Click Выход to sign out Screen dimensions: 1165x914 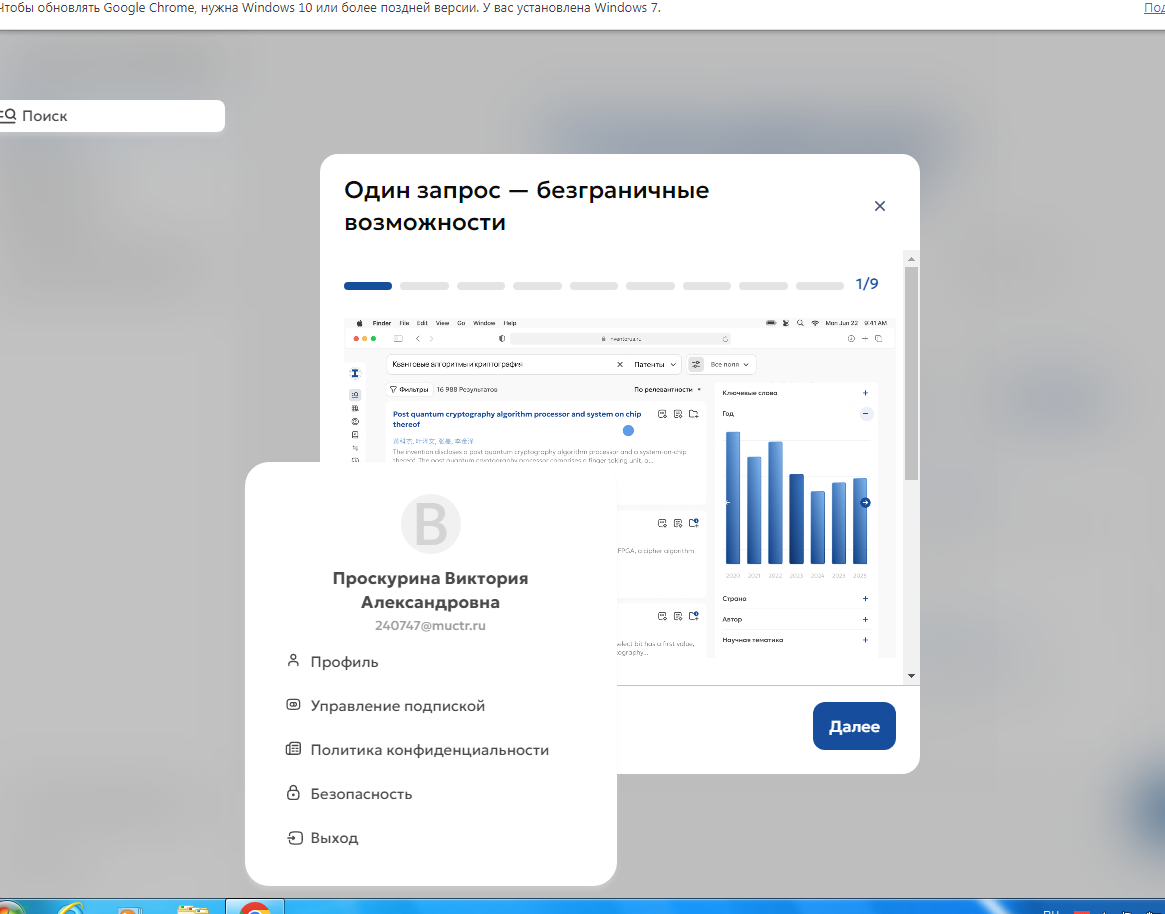click(333, 837)
